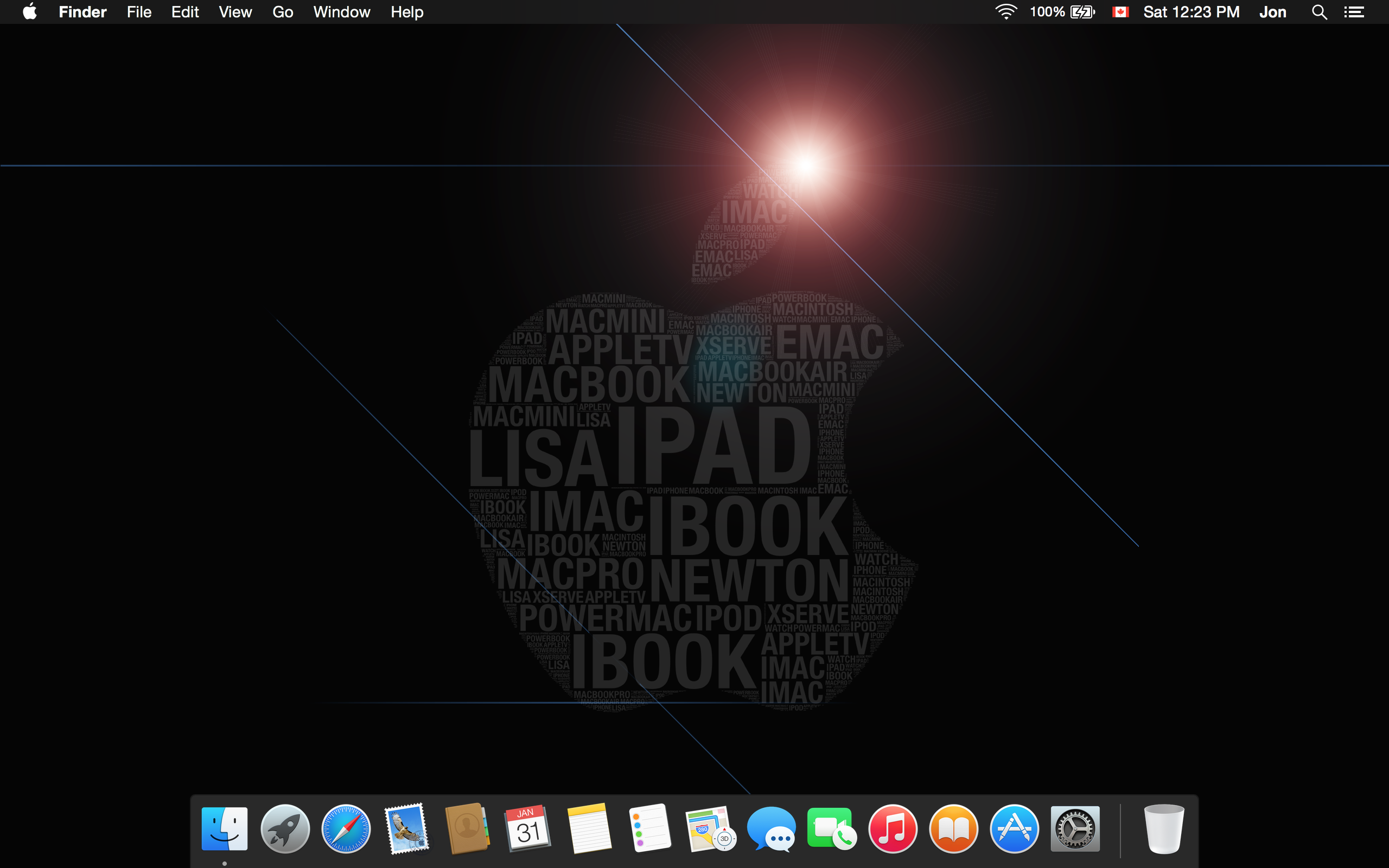Click the Spotlight search magnifier

(x=1319, y=12)
